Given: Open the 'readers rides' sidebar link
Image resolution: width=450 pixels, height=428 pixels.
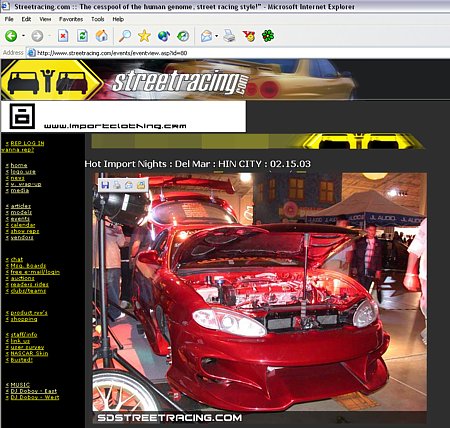Looking at the screenshot, I should tap(29, 284).
